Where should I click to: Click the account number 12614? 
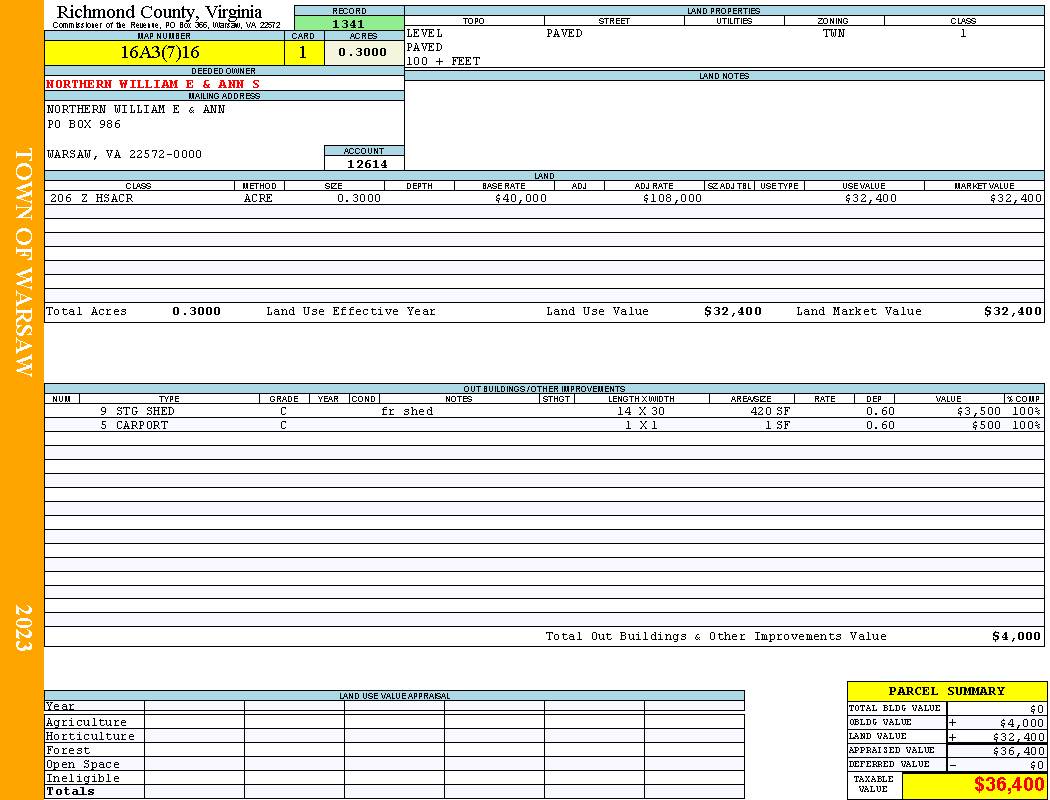pos(367,164)
